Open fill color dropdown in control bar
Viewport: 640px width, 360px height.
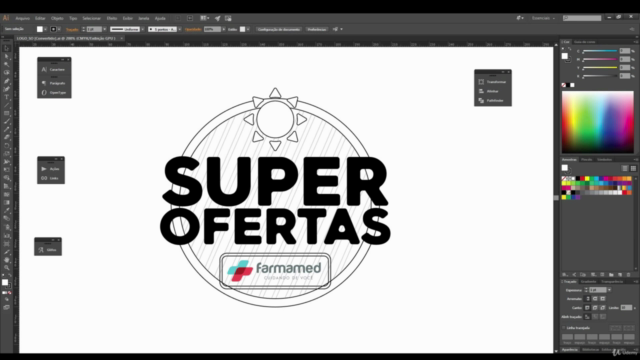(x=45, y=29)
